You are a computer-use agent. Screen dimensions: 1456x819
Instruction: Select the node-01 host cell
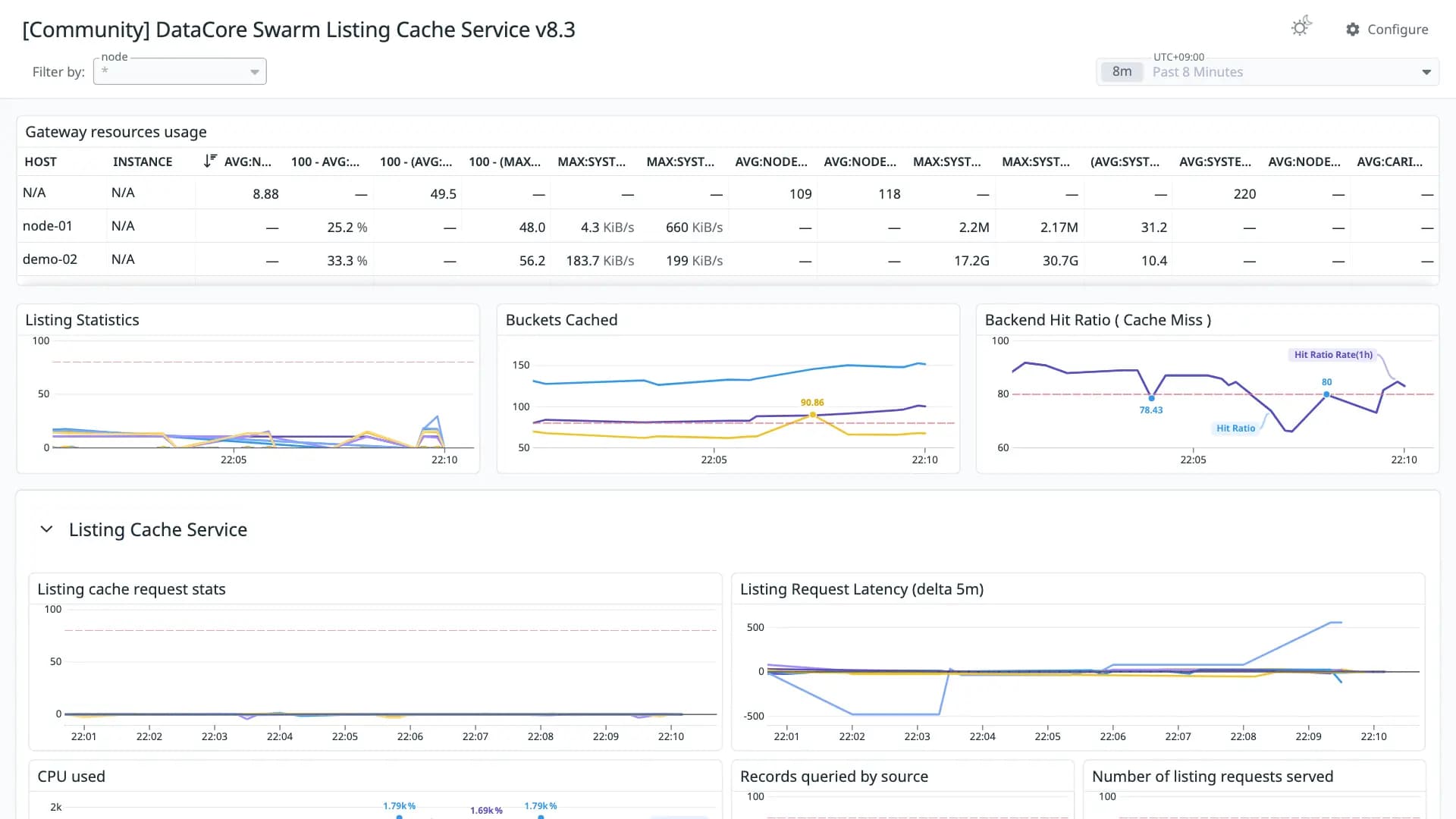48,226
